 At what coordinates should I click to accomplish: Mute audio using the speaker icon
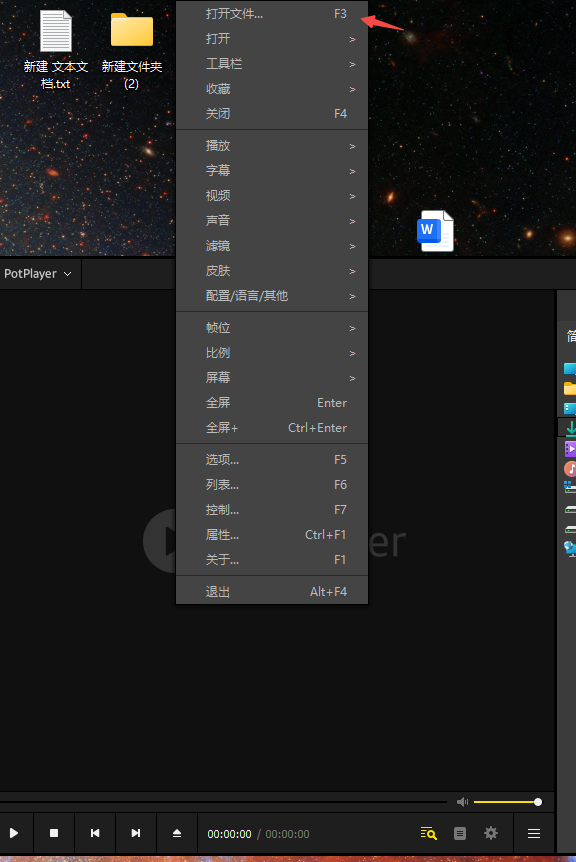[462, 802]
